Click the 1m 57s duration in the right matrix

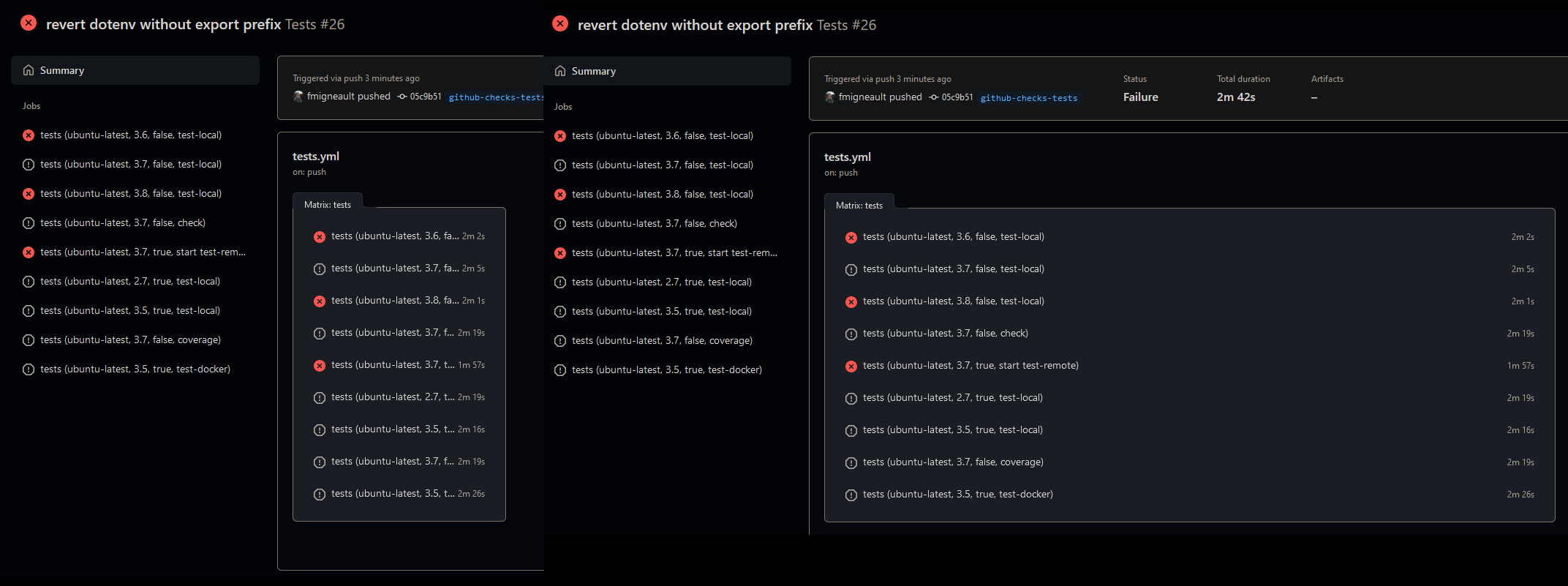[1520, 366]
